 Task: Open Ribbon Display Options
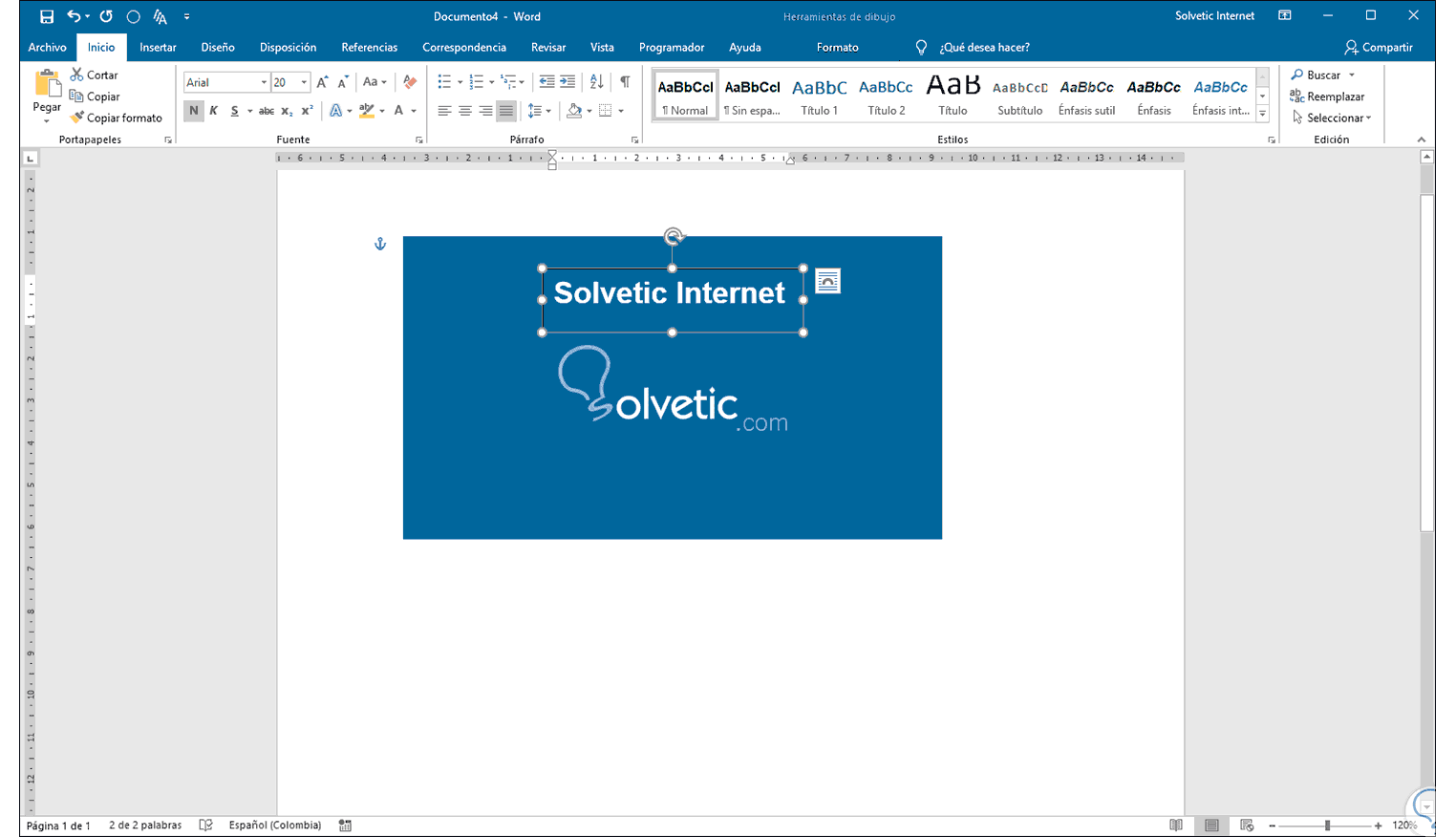[x=1285, y=15]
